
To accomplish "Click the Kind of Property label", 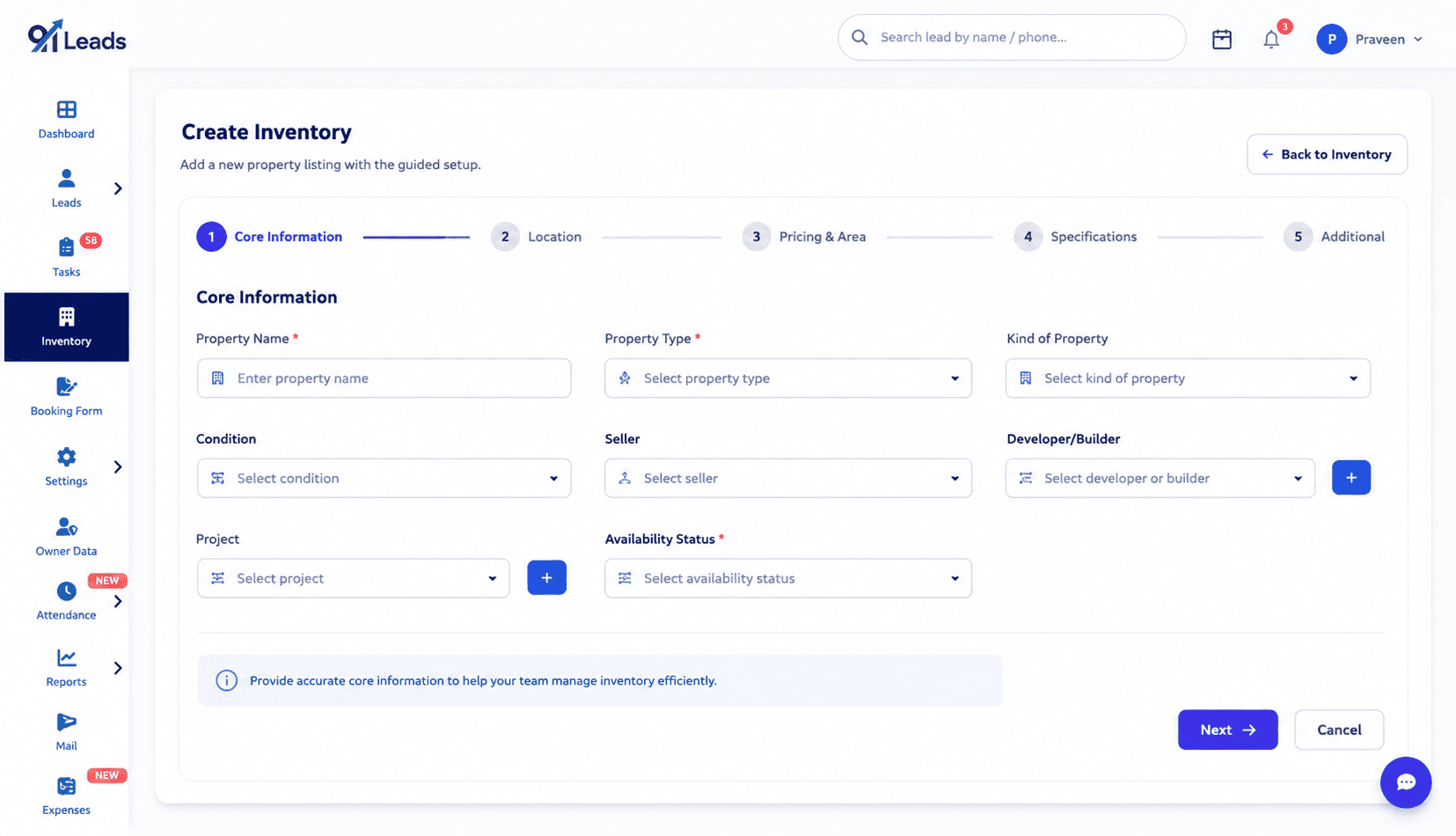I will pyautogui.click(x=1057, y=339).
